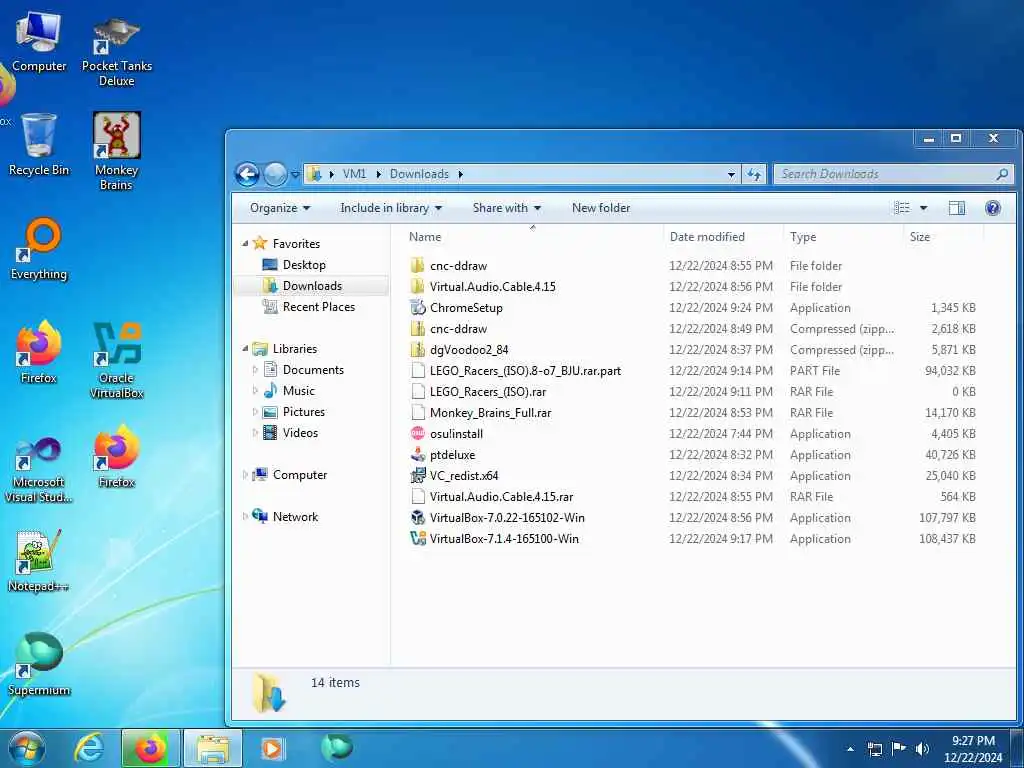The height and width of the screenshot is (768, 1024).
Task: Select Firefox shortcut beside Oracle VirtualBox
Action: click(x=39, y=351)
